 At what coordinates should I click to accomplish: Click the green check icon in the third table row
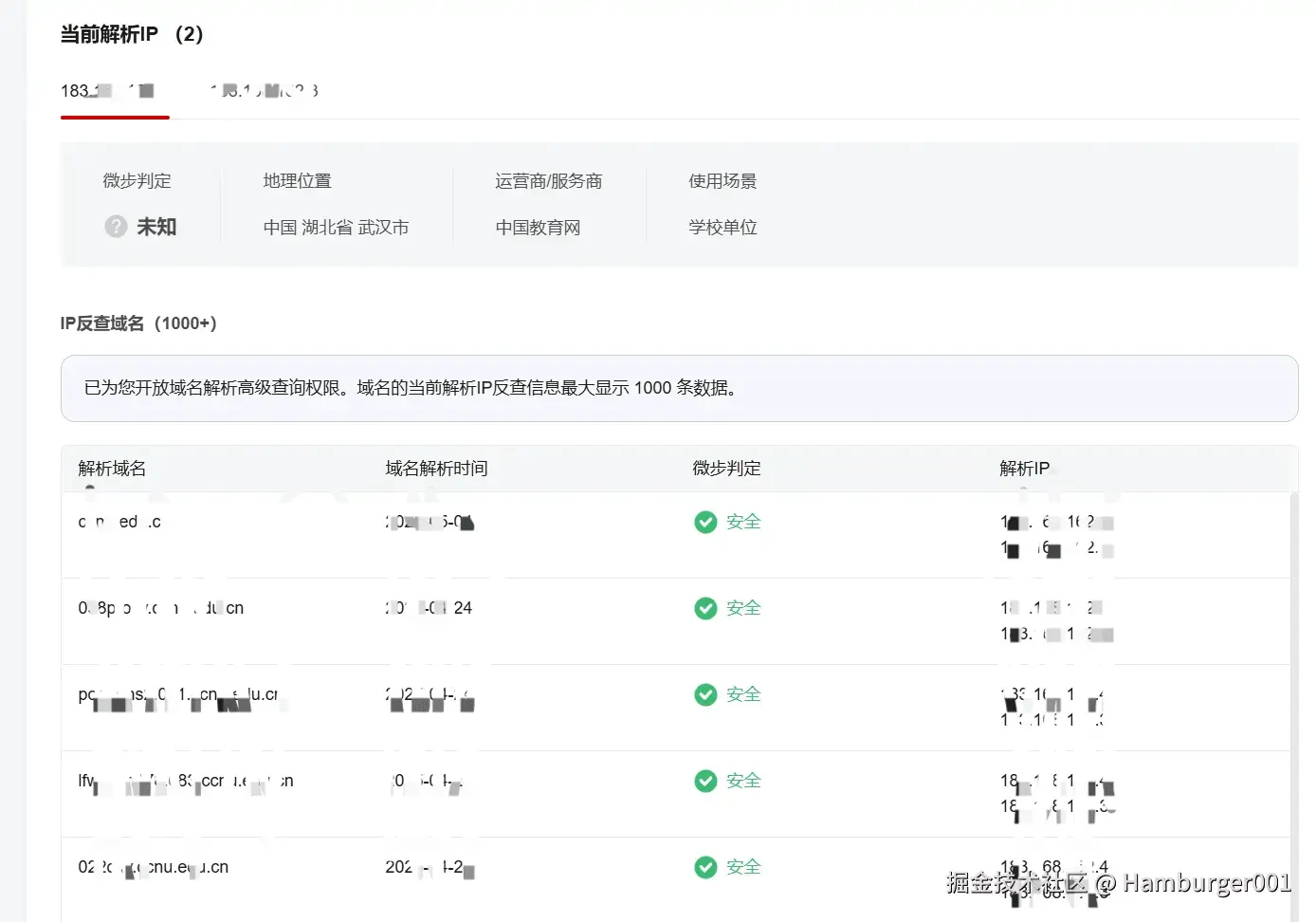(705, 694)
